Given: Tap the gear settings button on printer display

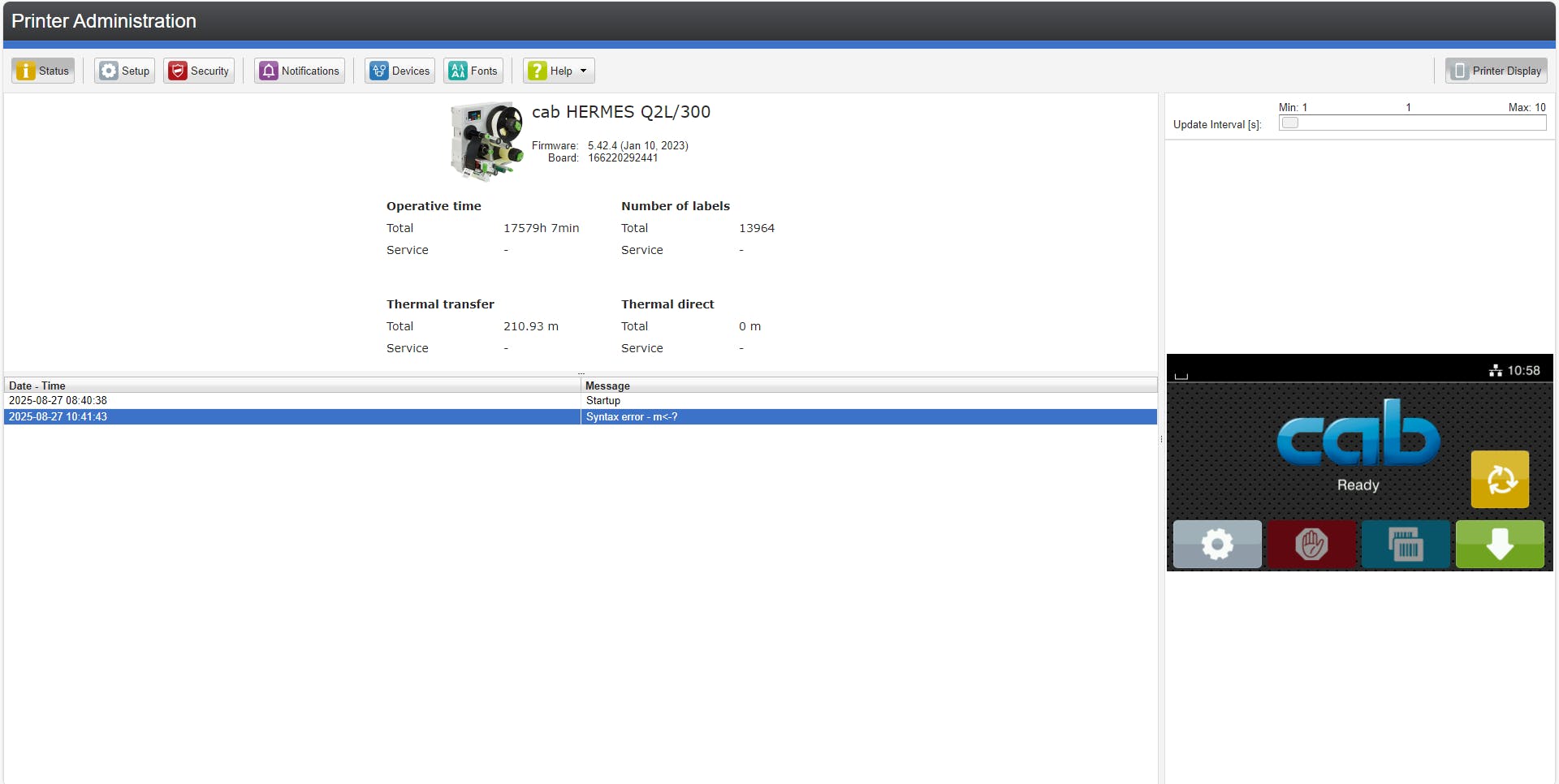Looking at the screenshot, I should click(1217, 544).
